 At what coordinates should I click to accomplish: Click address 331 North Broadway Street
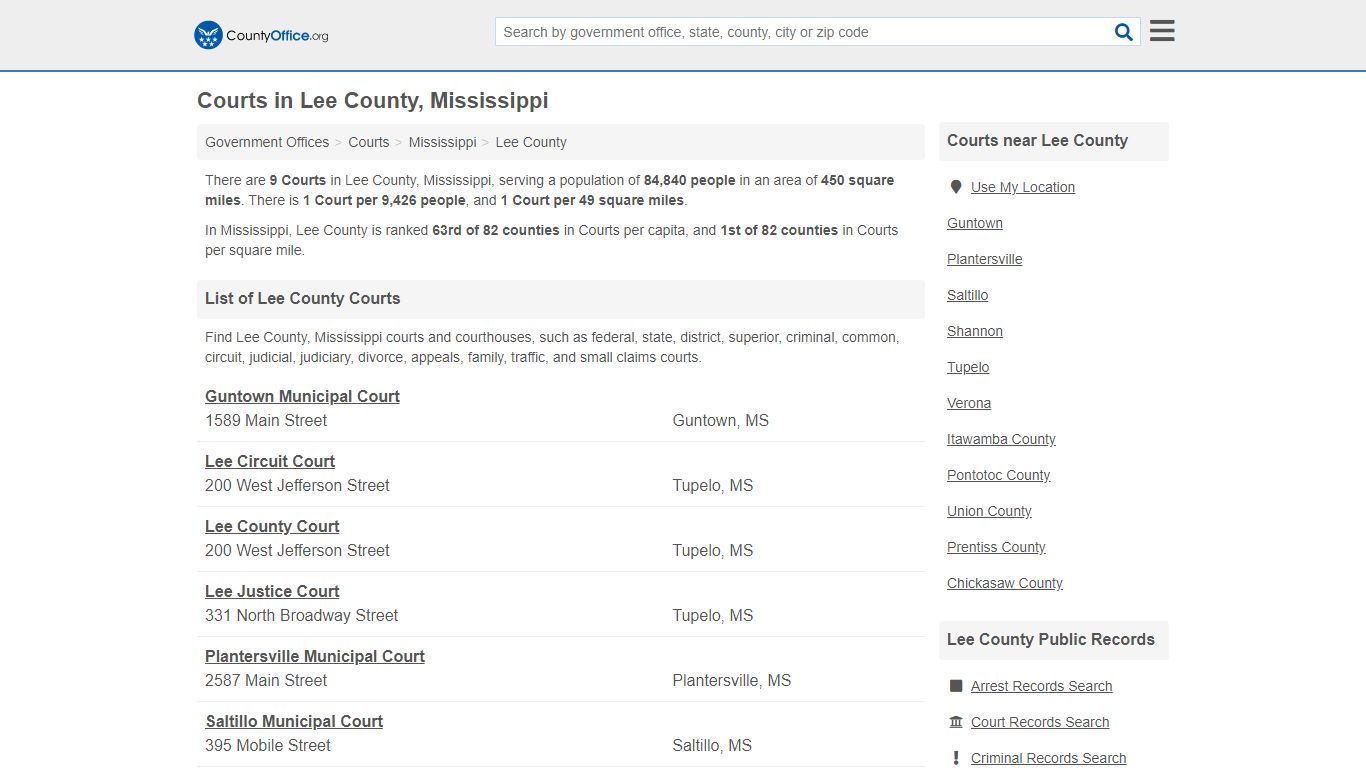coord(302,615)
